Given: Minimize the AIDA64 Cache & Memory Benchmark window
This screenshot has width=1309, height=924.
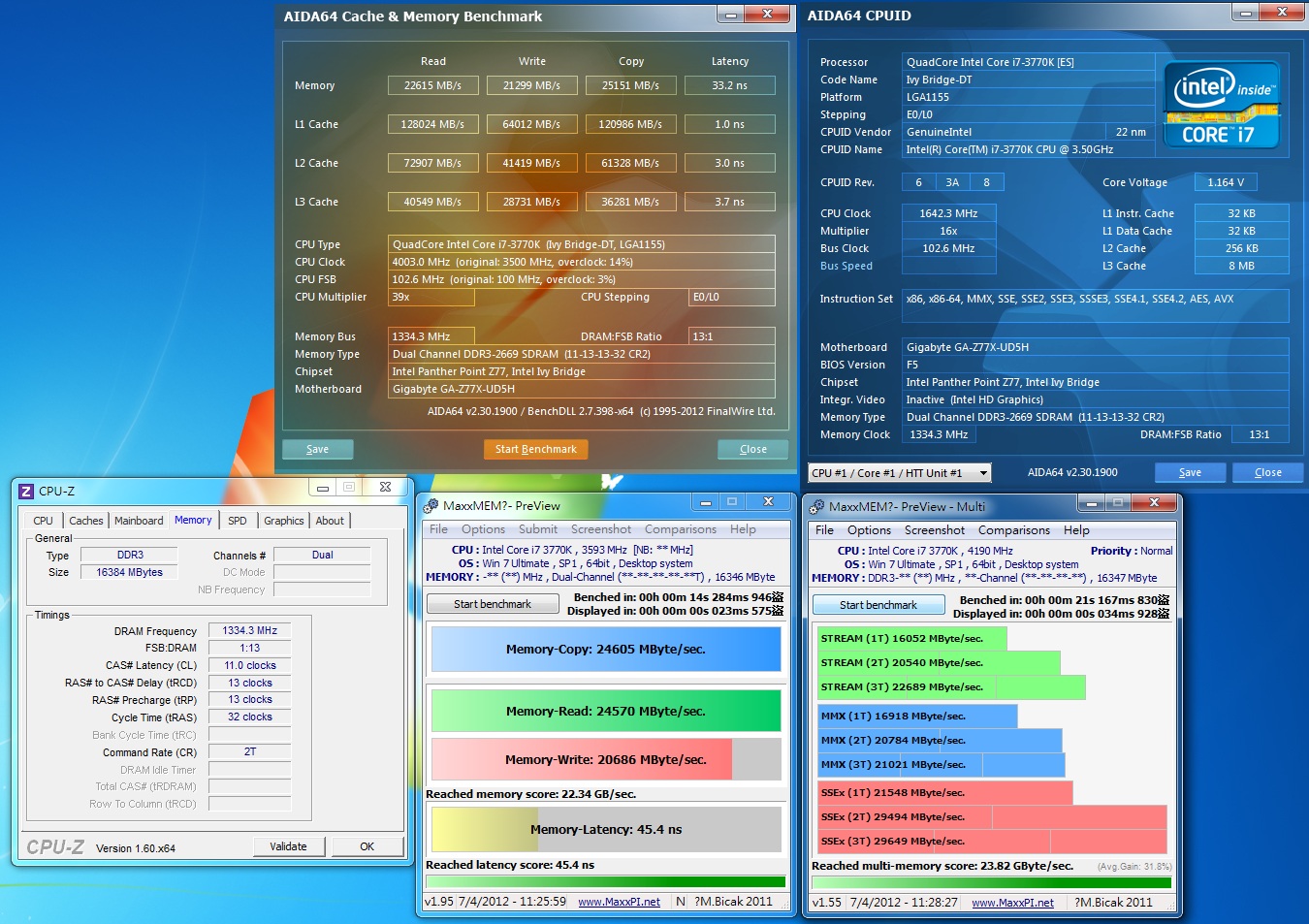Looking at the screenshot, I should [x=731, y=15].
